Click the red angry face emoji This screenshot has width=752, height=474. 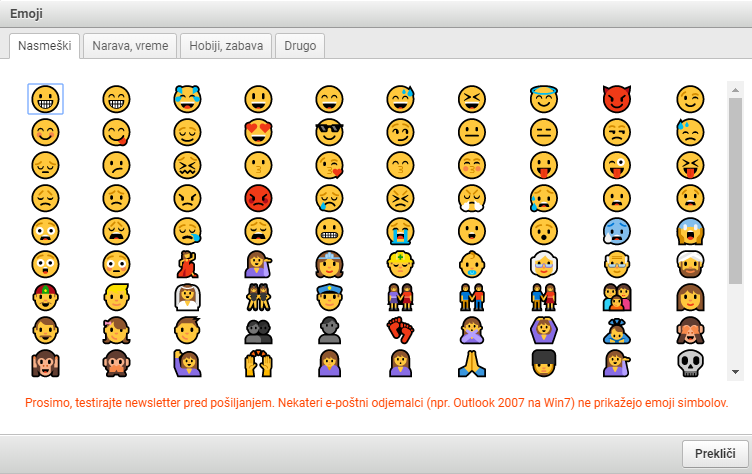click(259, 197)
